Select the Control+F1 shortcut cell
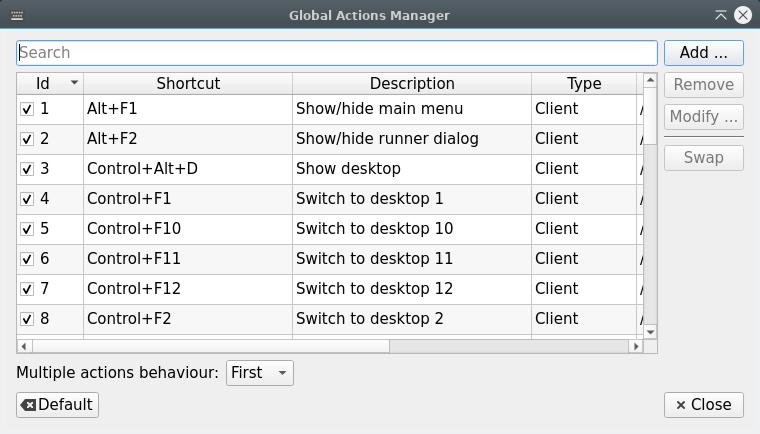760x434 pixels. [x=188, y=199]
